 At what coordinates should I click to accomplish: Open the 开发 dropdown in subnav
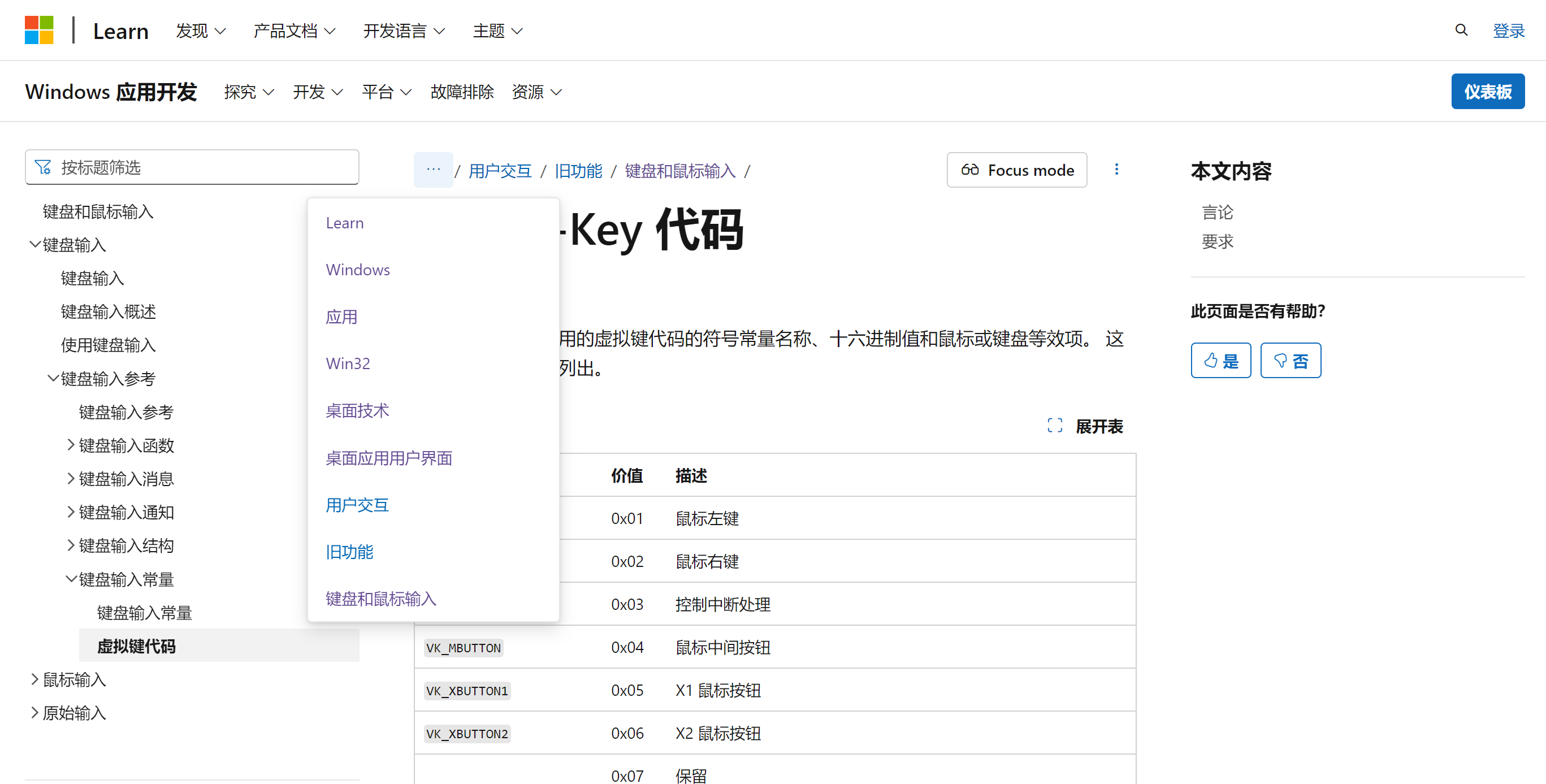point(318,92)
